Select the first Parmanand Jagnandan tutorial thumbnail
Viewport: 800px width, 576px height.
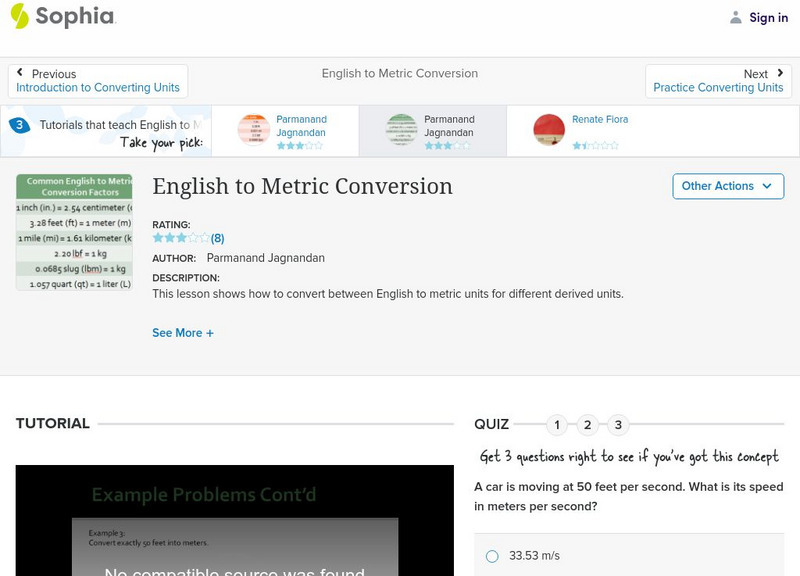tap(254, 130)
